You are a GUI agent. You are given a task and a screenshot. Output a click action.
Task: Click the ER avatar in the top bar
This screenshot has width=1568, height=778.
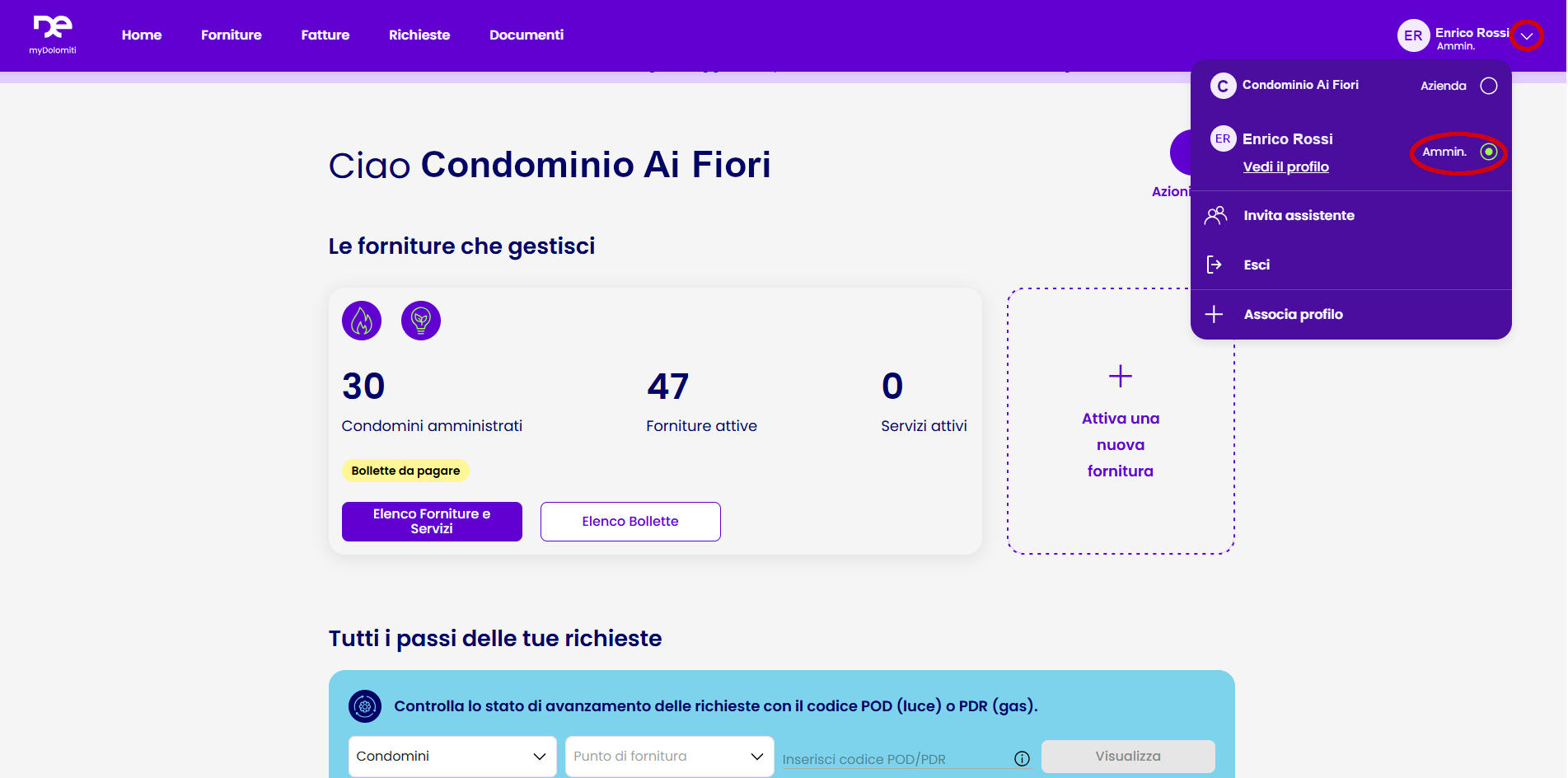coord(1413,35)
